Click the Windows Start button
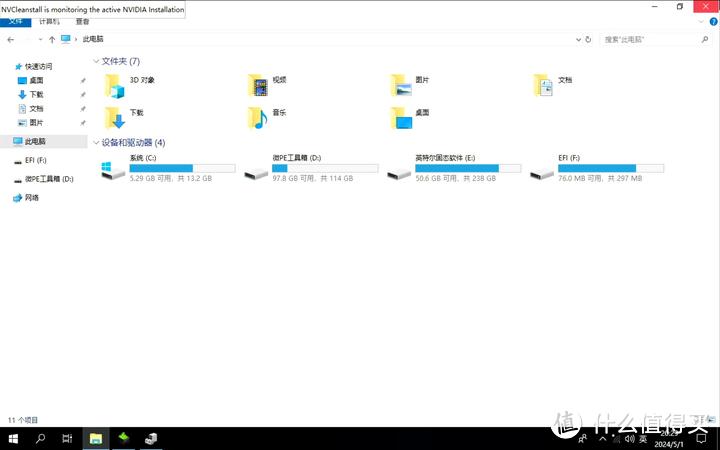Screen dimensions: 720x450 click(x=13, y=438)
